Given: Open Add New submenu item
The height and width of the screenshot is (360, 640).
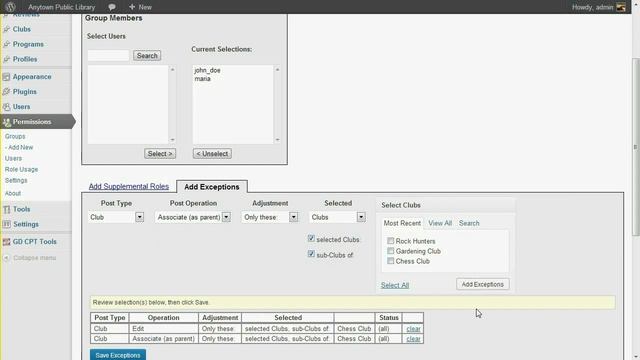Looking at the screenshot, I should tap(19, 147).
